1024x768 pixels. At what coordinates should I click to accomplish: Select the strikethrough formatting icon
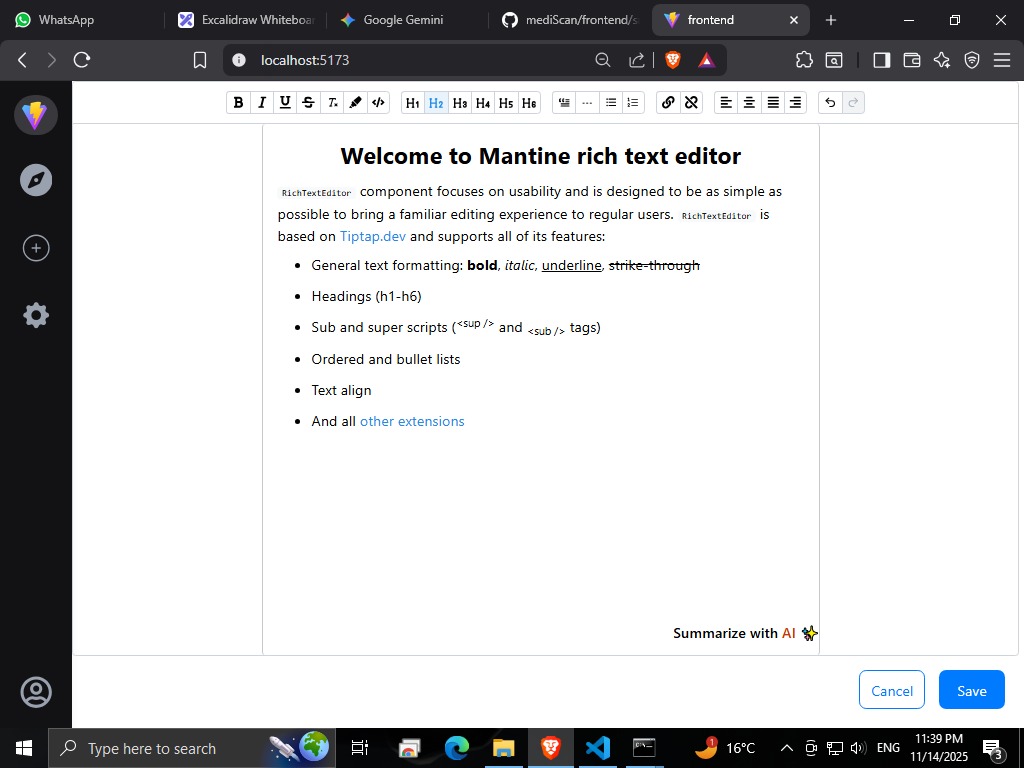click(308, 102)
